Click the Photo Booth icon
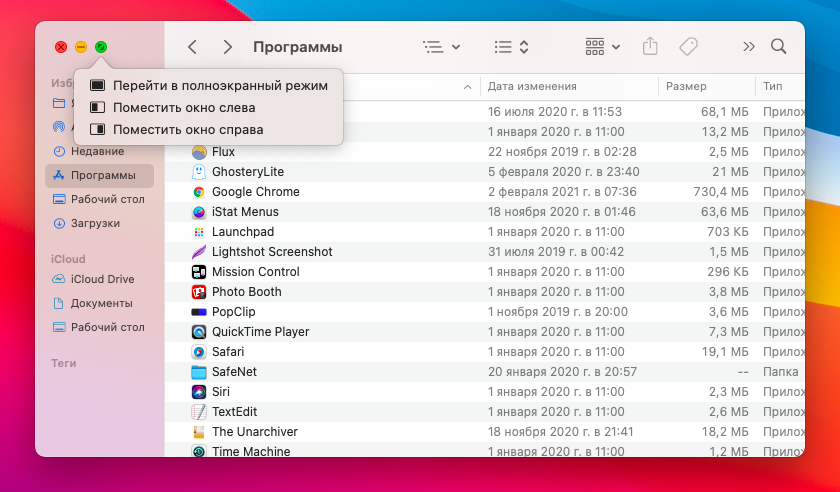The width and height of the screenshot is (840, 492). click(x=199, y=292)
